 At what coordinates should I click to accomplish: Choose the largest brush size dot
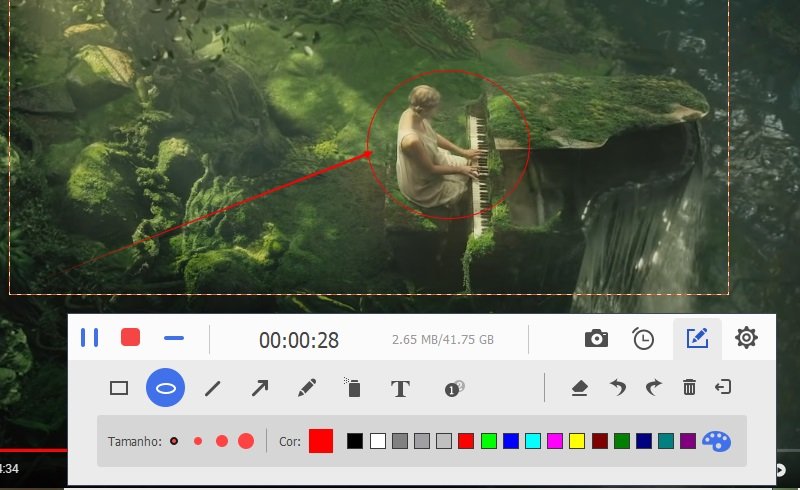coord(246,441)
